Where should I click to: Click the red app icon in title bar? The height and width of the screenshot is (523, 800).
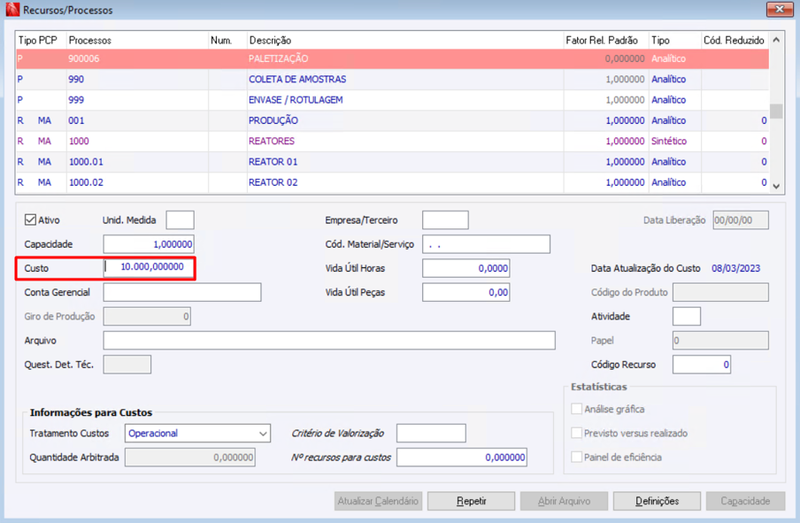(x=12, y=9)
